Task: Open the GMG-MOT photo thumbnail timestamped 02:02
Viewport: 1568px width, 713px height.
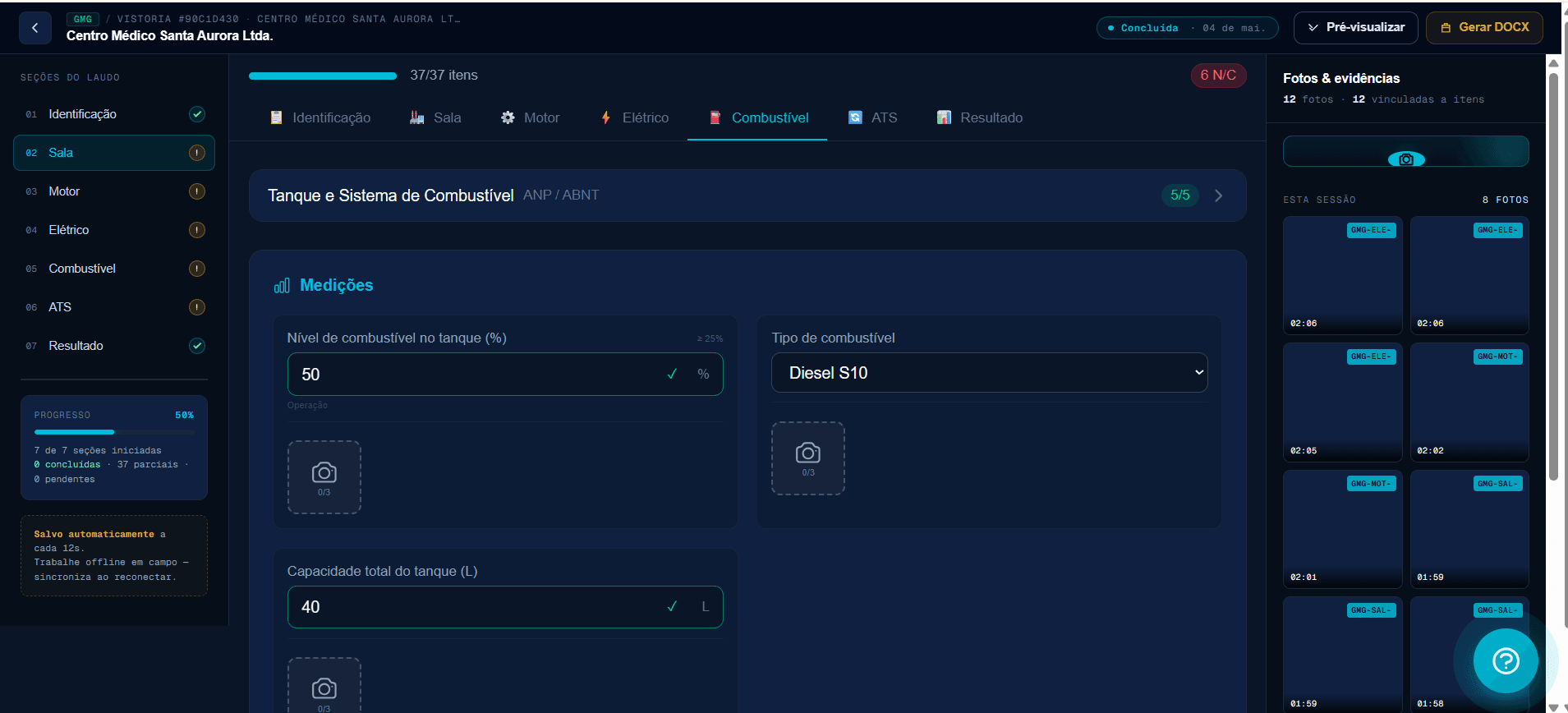Action: click(x=1469, y=402)
